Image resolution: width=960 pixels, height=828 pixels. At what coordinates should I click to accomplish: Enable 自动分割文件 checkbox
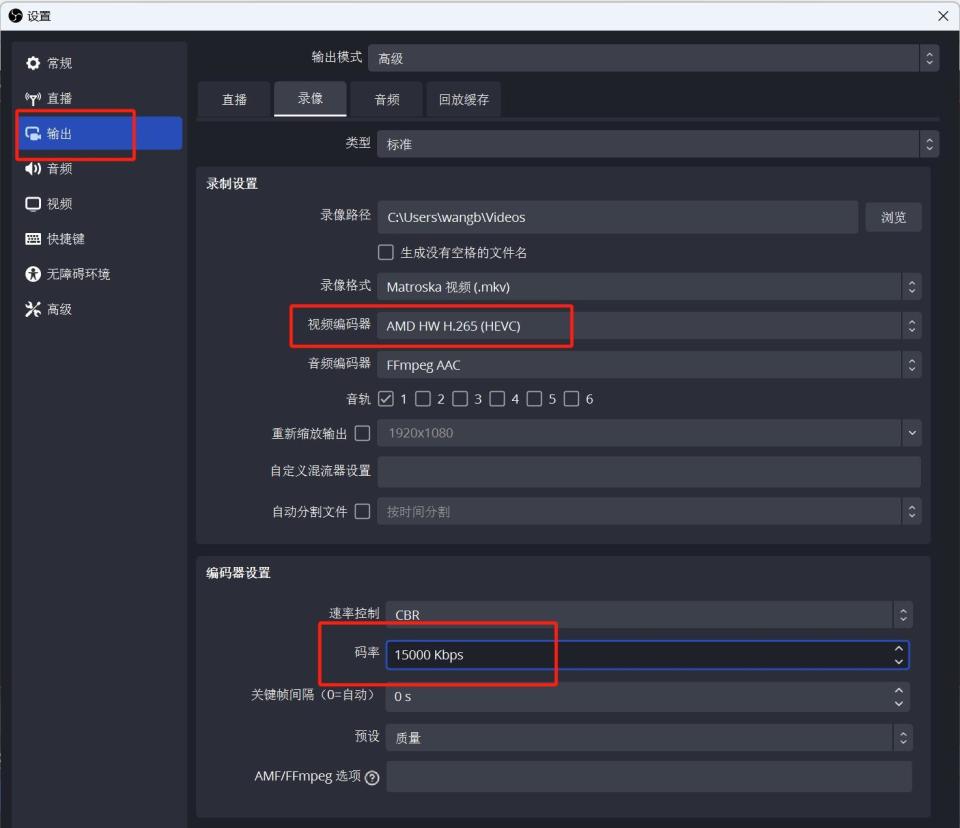[362, 511]
